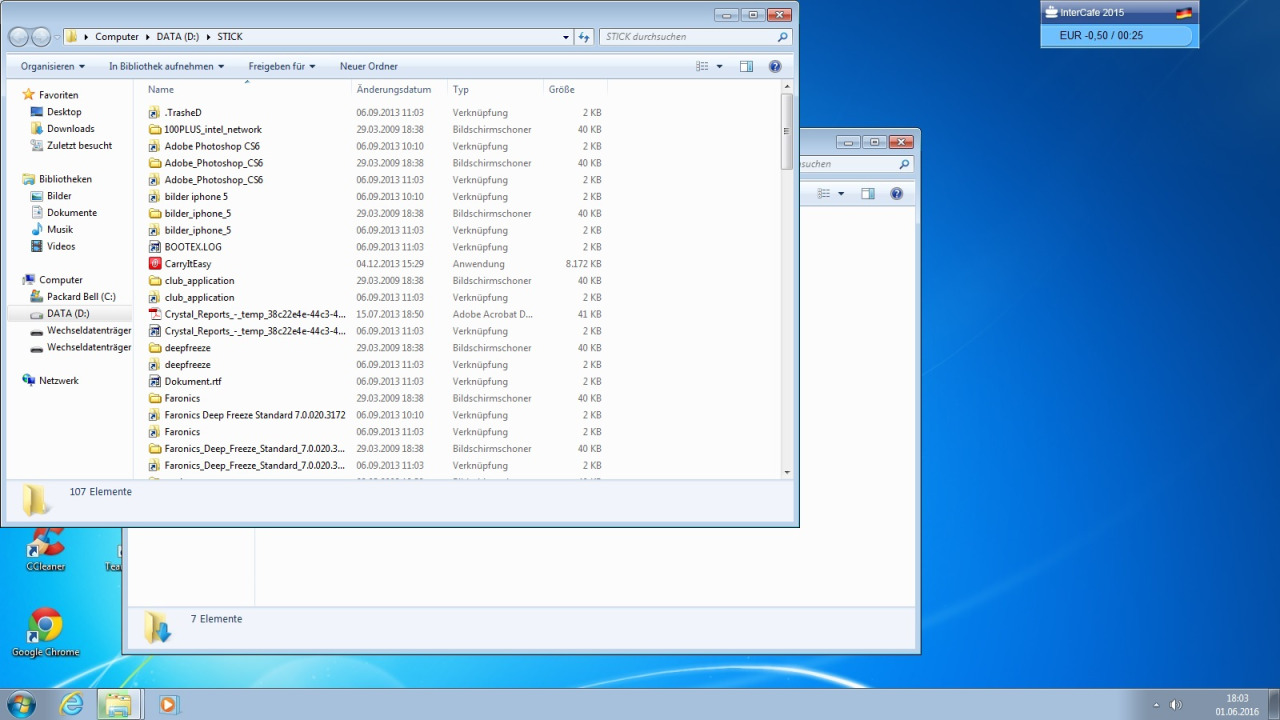This screenshot has width=1280, height=720.
Task: Select DATA (D:) in the navigation pane
Action: click(68, 314)
